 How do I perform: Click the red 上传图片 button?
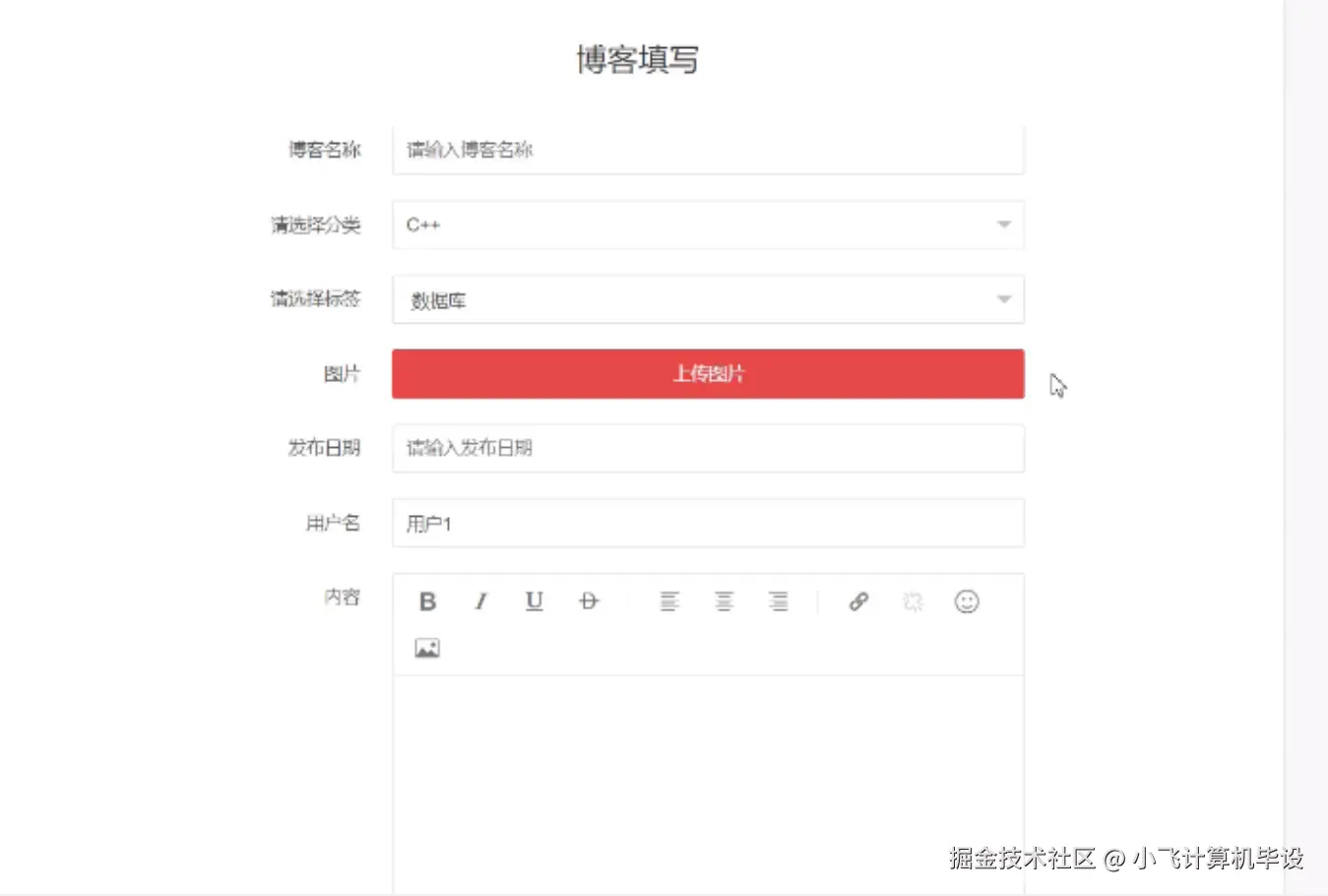click(708, 374)
